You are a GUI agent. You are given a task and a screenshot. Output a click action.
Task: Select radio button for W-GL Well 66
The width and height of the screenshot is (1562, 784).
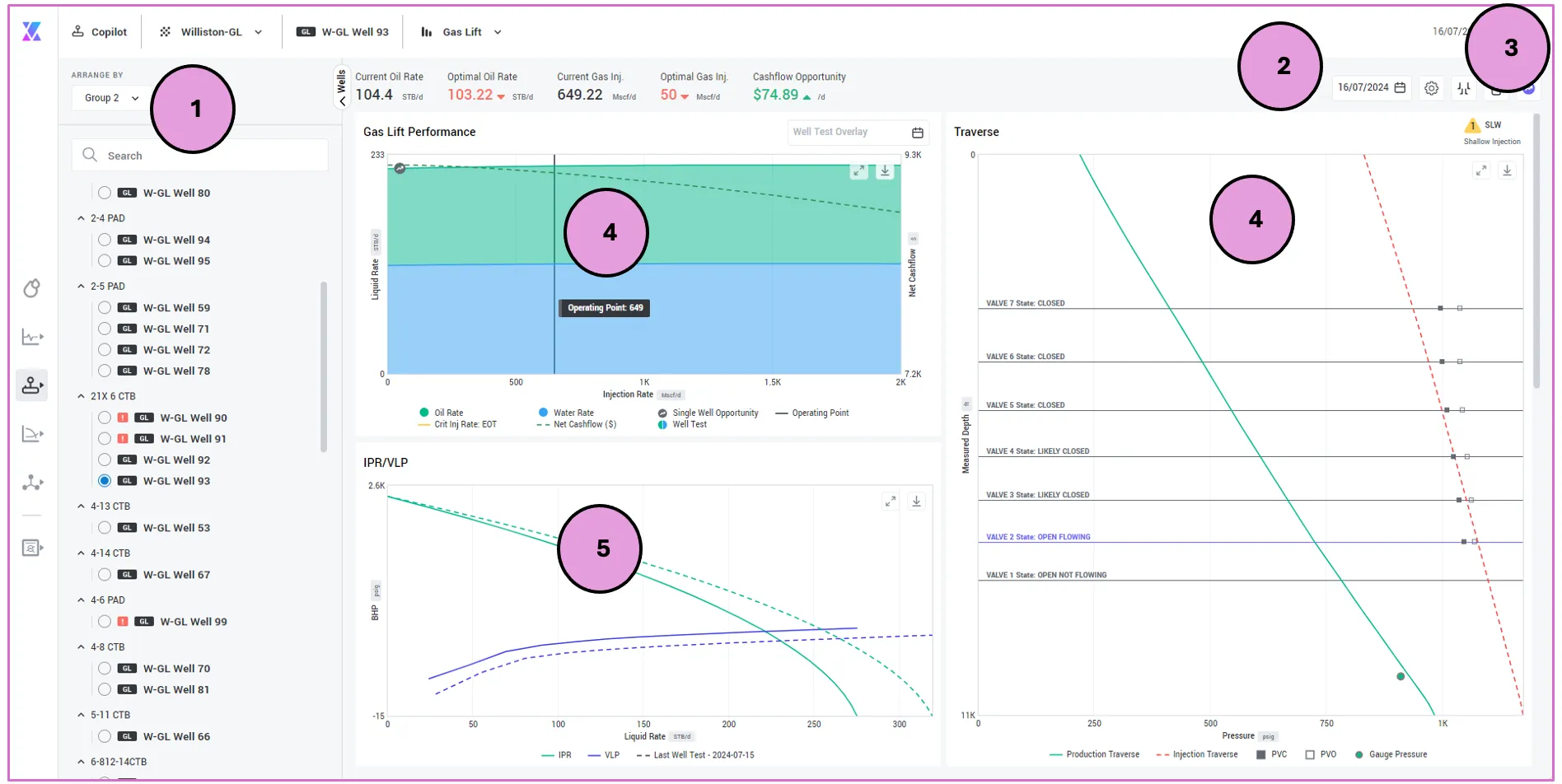105,736
